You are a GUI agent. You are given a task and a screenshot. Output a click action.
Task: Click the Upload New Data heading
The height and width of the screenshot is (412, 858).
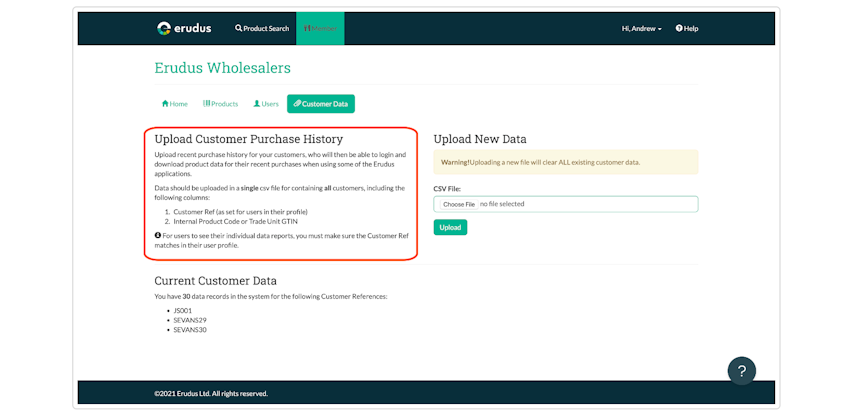click(480, 139)
